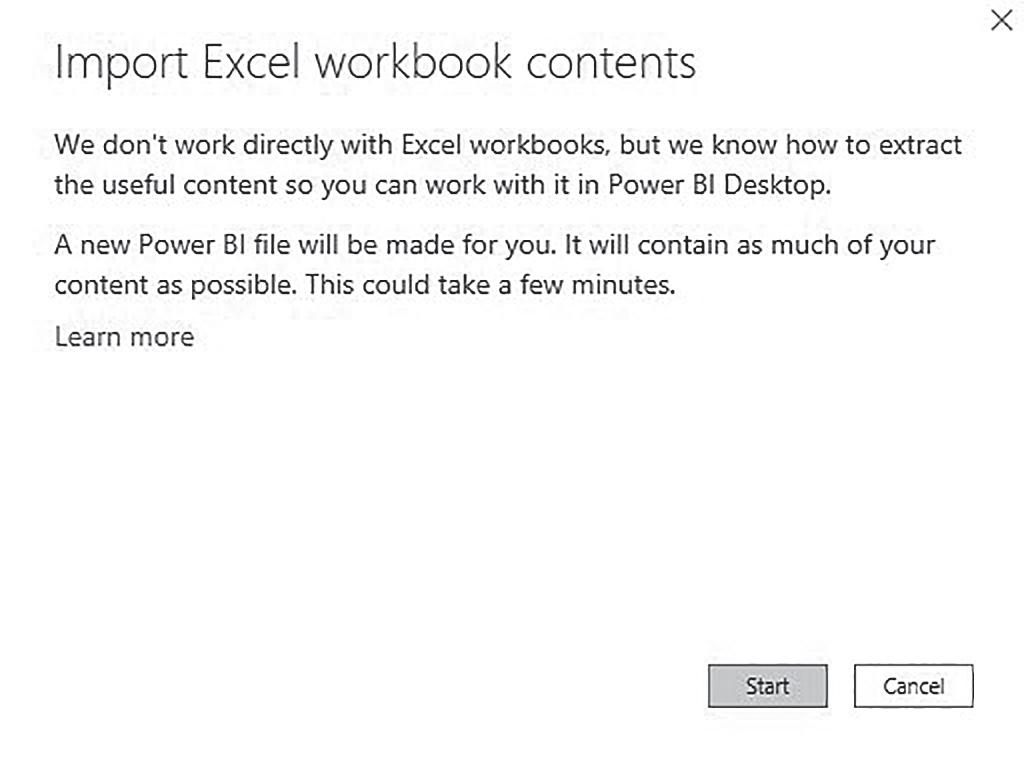Screen dimensions: 1030x764
Task: Click the paragraph starting 'A new Power BI file'
Action: (x=495, y=265)
